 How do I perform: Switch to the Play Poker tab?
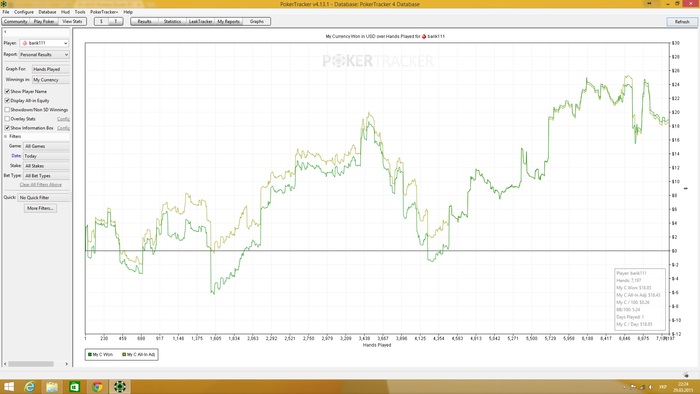(44, 21)
